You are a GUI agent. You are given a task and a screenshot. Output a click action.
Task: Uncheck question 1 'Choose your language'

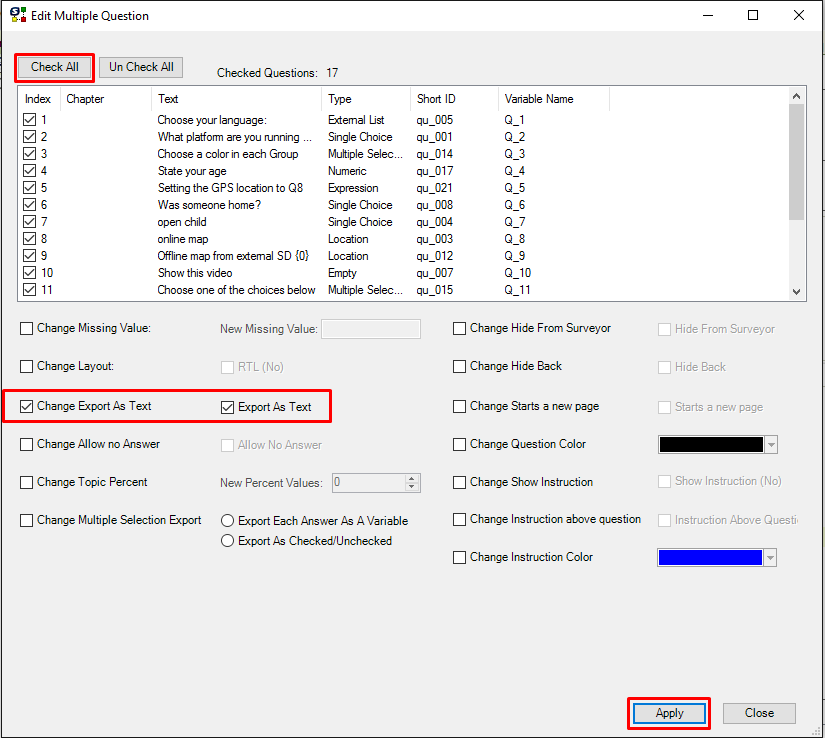[x=29, y=120]
